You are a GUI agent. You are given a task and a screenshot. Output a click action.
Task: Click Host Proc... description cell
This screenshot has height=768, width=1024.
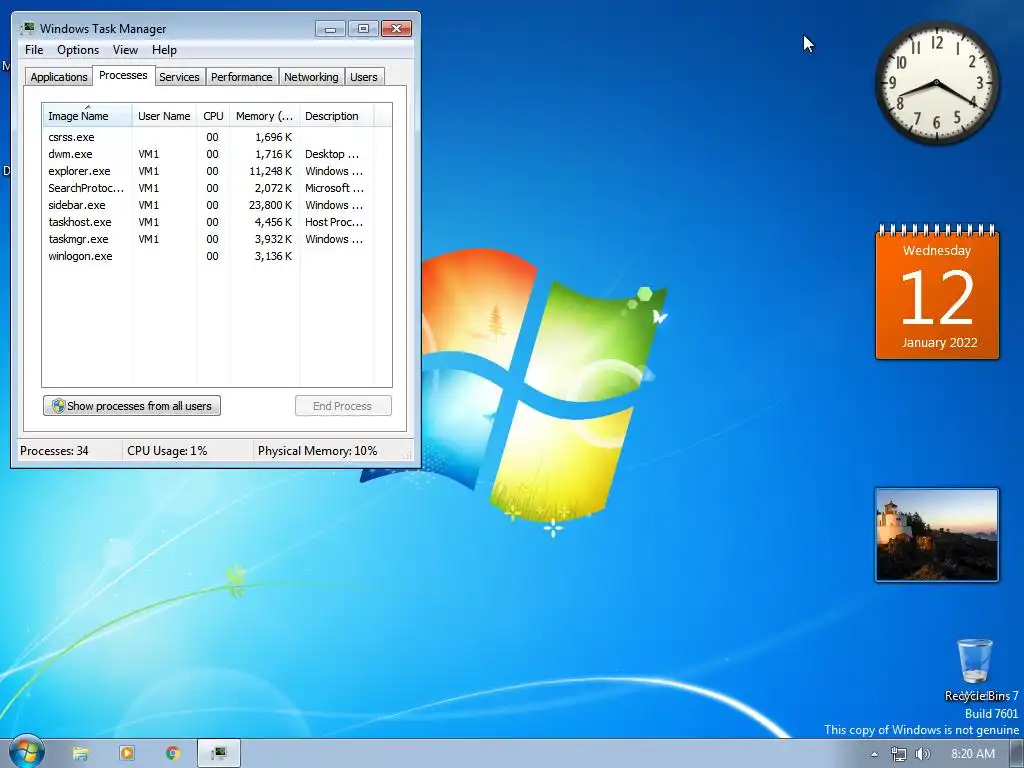pyautogui.click(x=334, y=222)
